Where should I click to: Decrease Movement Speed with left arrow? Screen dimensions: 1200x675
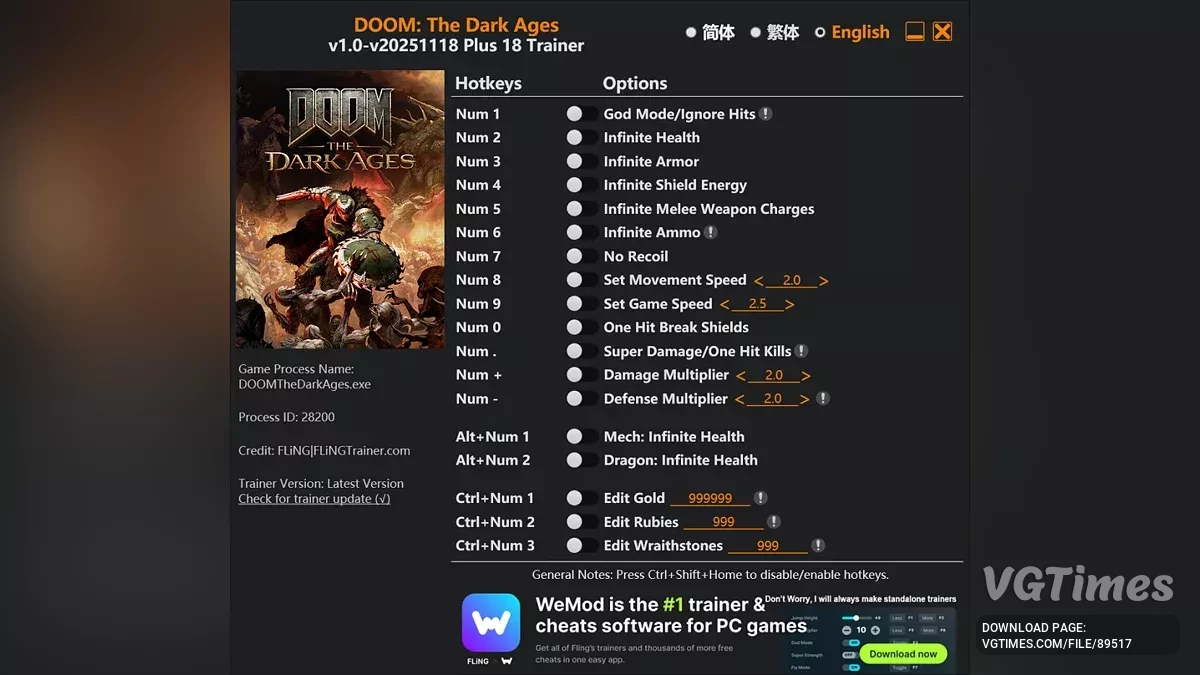pyautogui.click(x=759, y=281)
